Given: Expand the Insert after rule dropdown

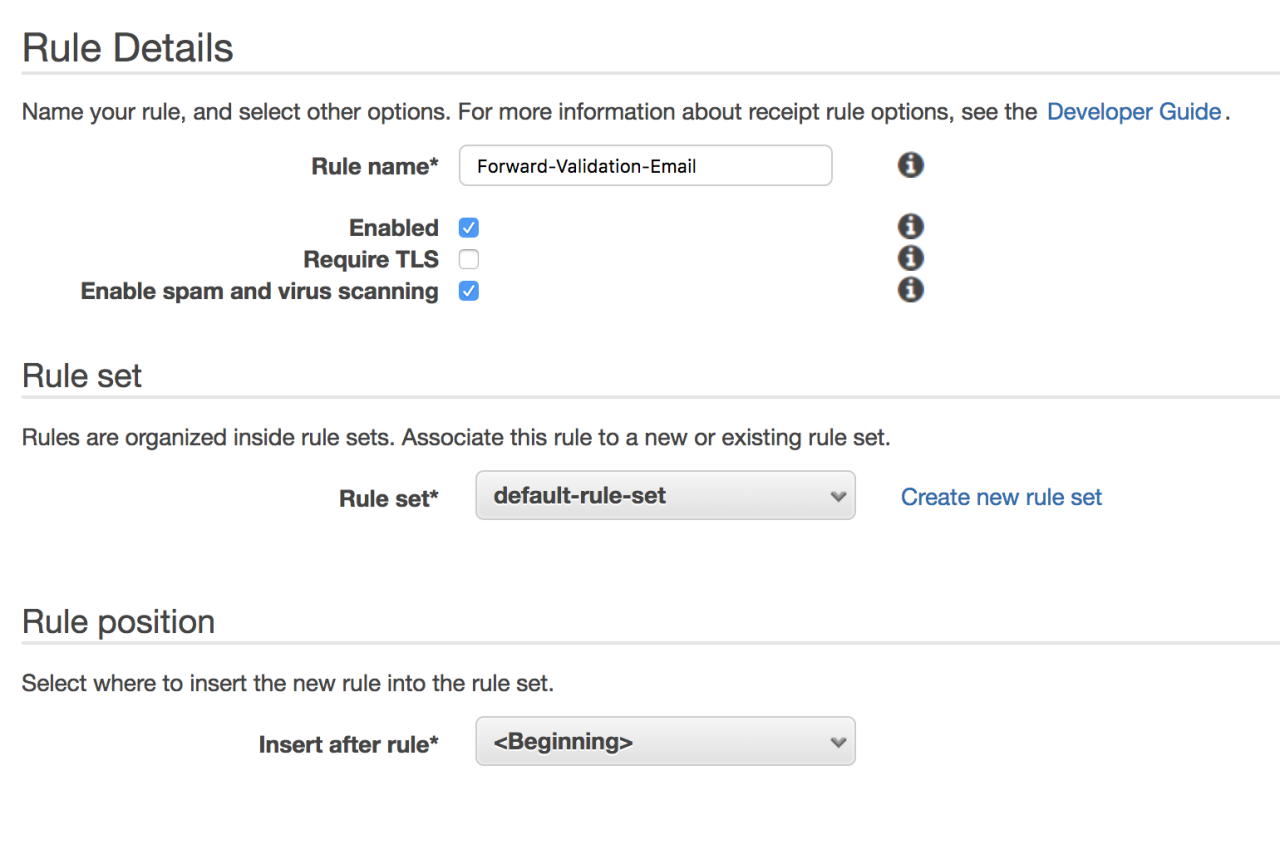Looking at the screenshot, I should 665,742.
